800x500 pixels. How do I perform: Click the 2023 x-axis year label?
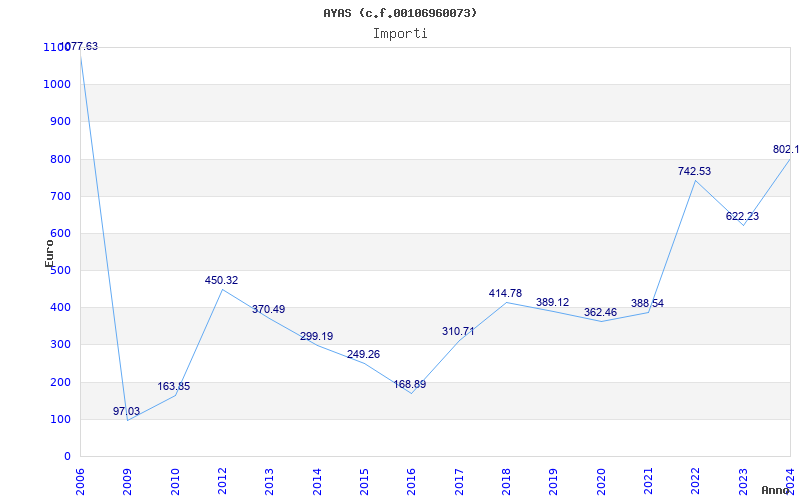point(742,482)
